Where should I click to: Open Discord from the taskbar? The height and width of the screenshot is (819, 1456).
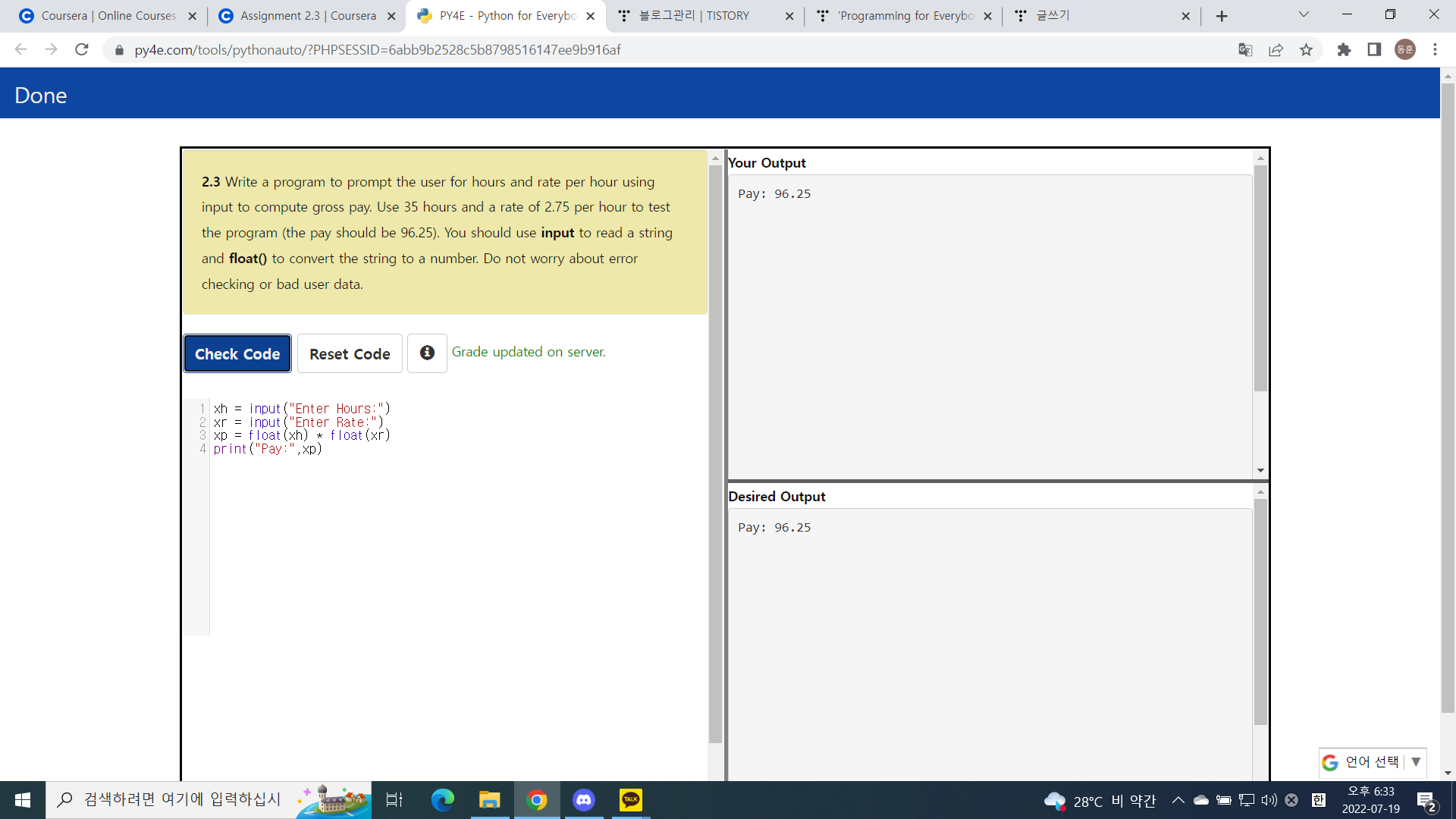pos(583,800)
